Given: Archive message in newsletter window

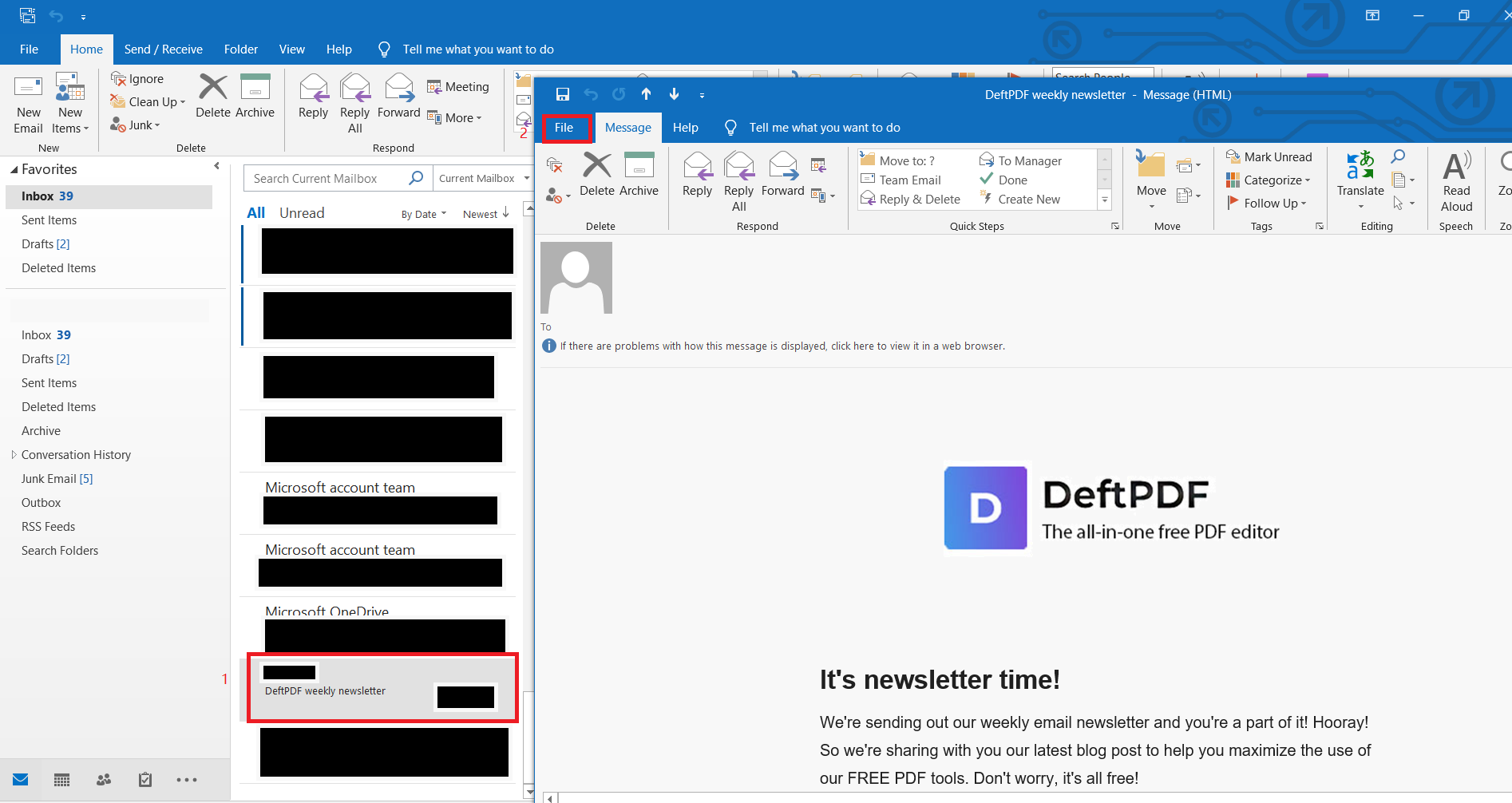Looking at the screenshot, I should (639, 175).
